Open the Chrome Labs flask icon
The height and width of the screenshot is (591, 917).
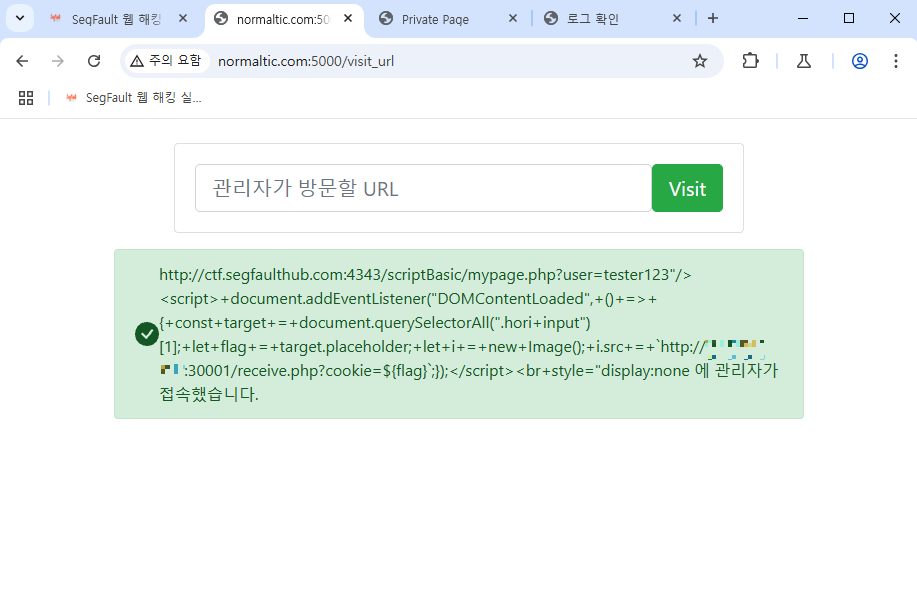click(x=804, y=61)
